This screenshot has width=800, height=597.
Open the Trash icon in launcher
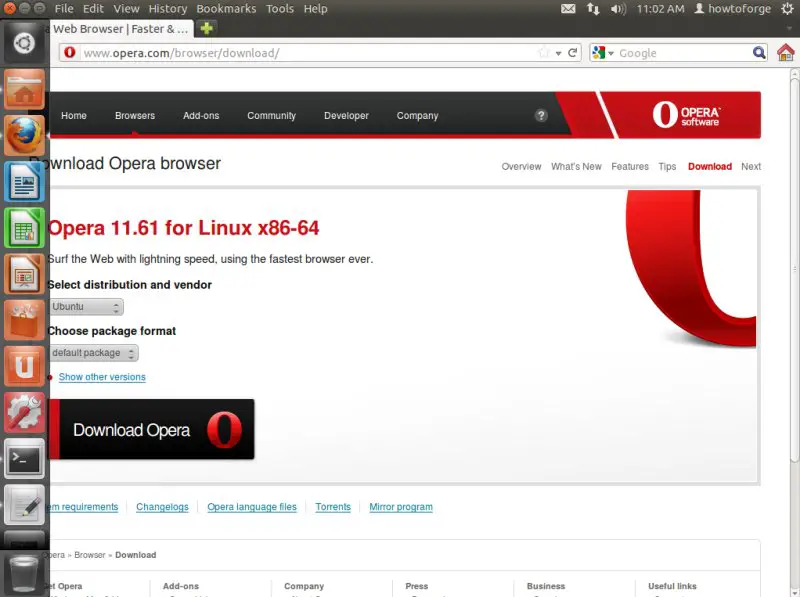(24, 574)
